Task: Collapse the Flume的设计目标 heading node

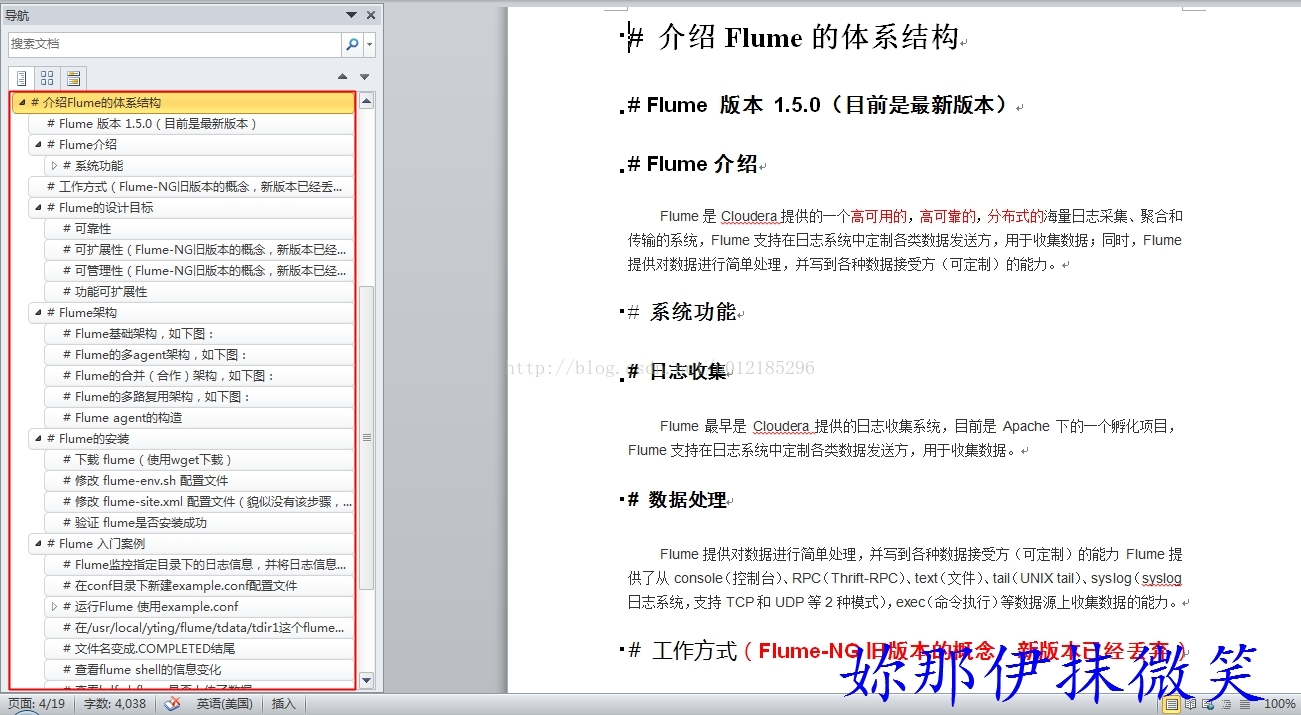Action: (38, 208)
